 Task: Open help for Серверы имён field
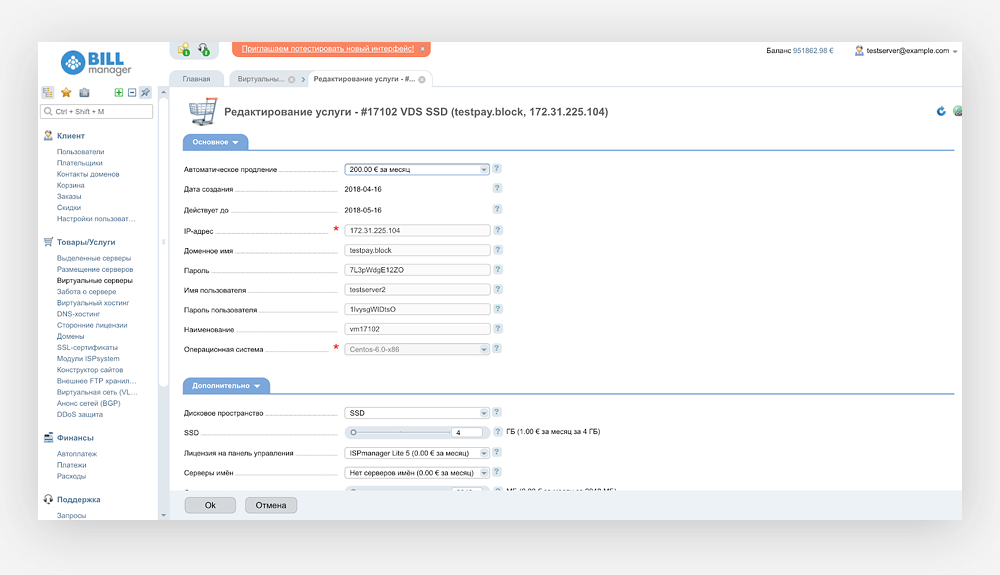[497, 472]
